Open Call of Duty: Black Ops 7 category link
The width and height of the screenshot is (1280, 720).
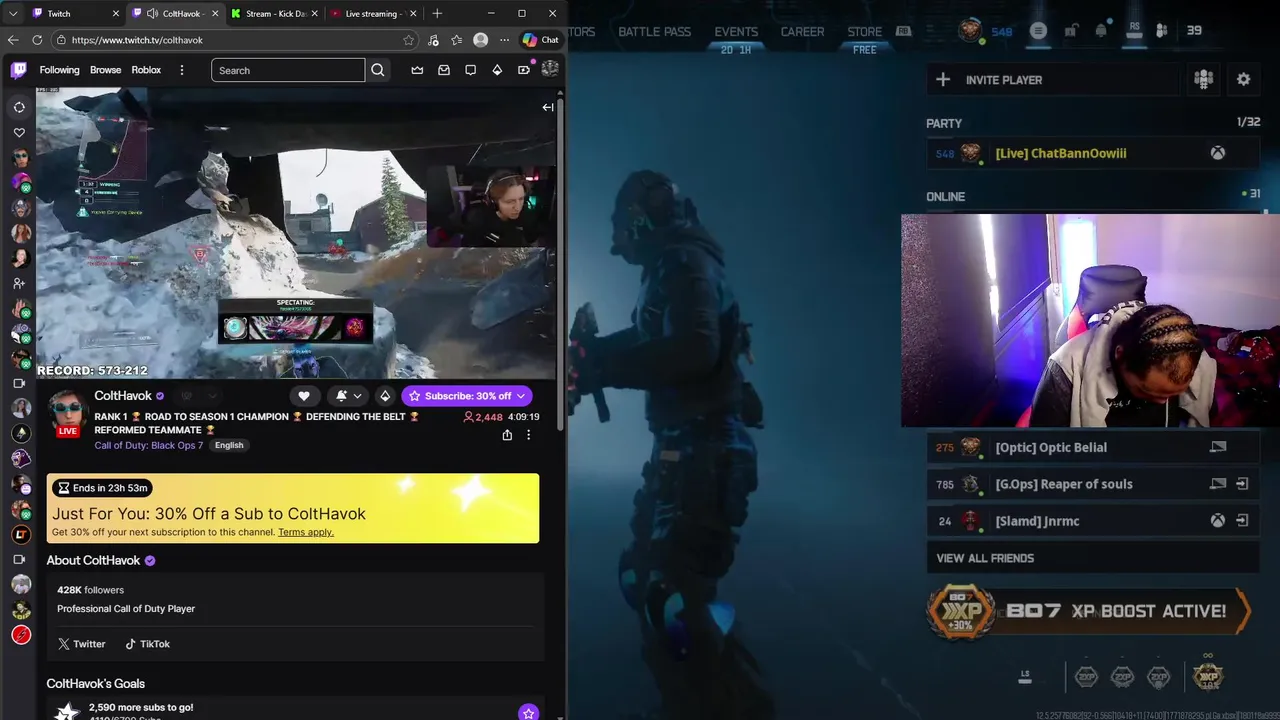(149, 445)
